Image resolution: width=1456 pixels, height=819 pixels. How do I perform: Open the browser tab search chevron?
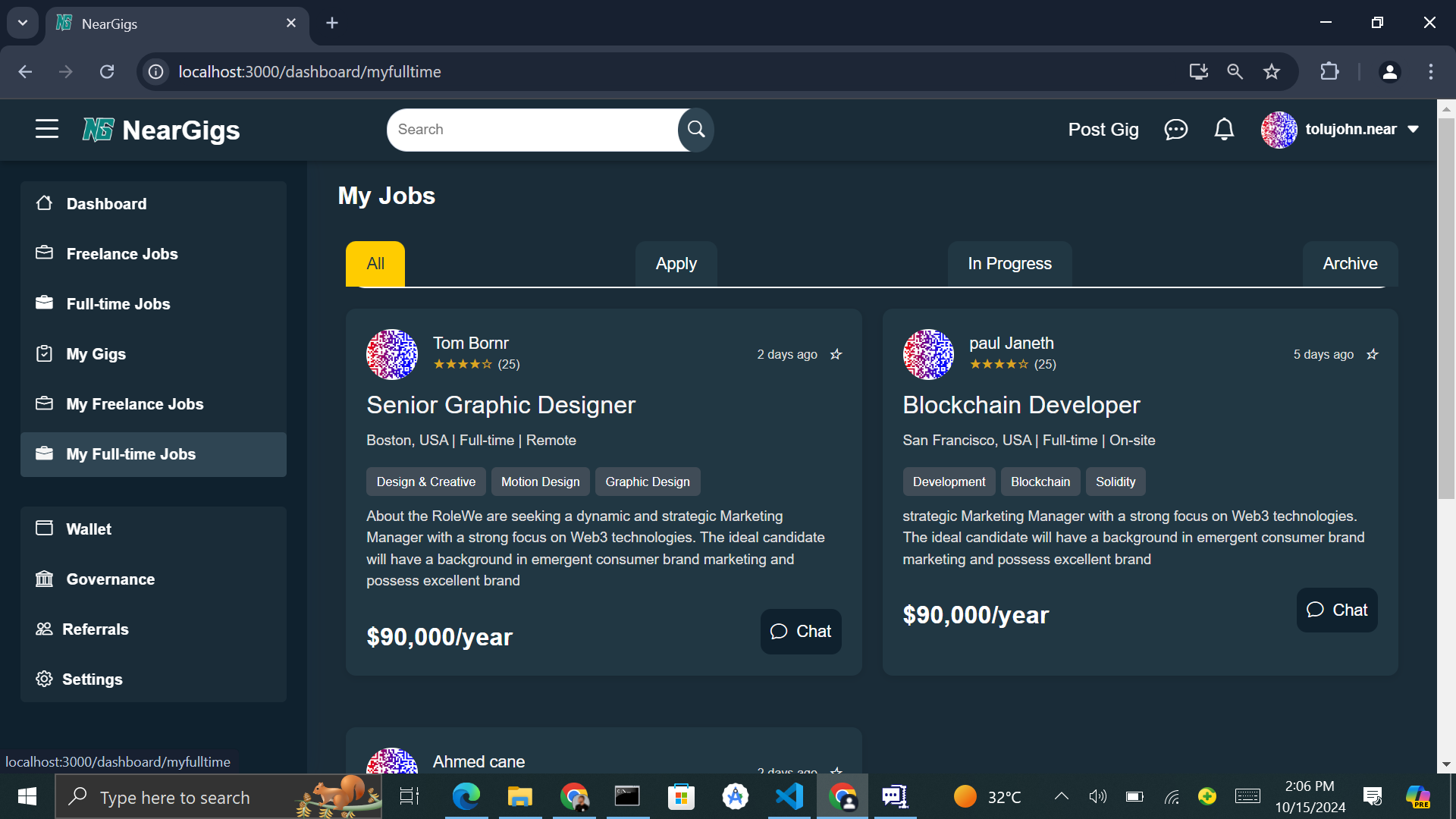[23, 23]
